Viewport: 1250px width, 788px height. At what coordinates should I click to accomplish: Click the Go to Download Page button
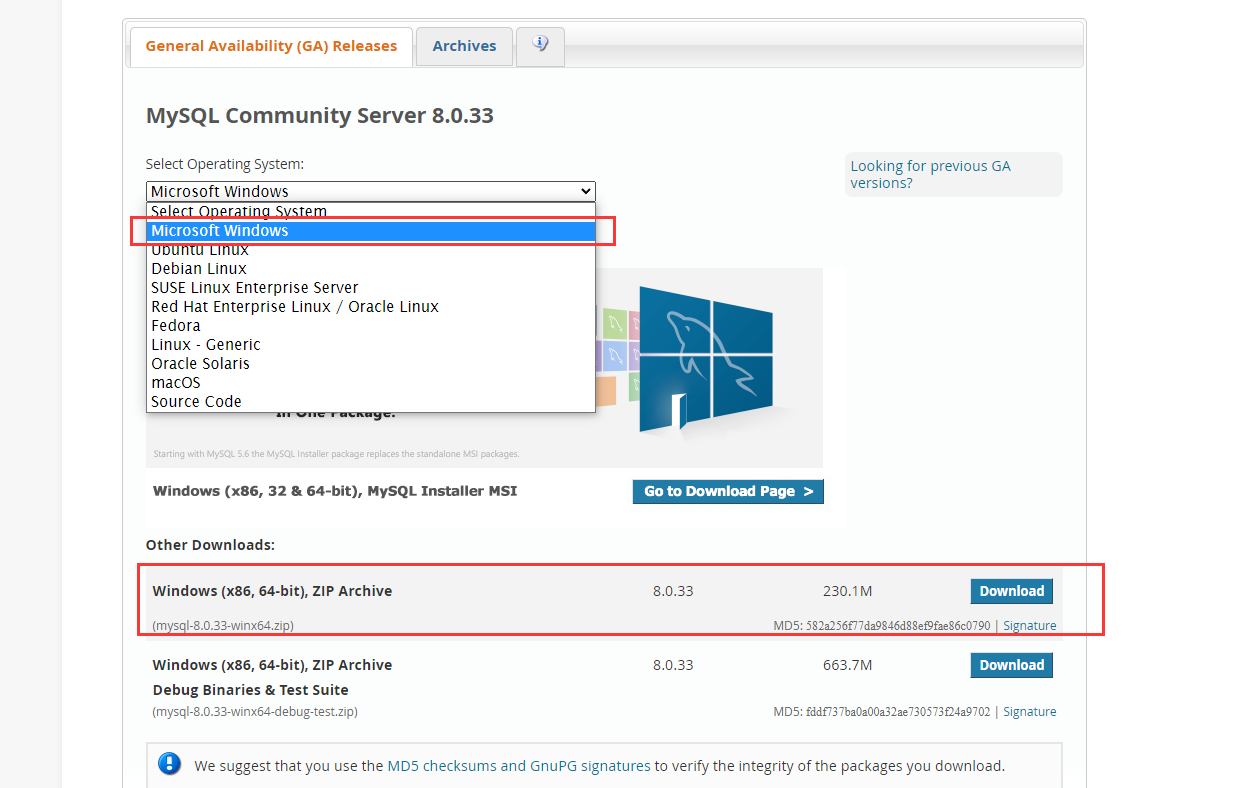(728, 492)
